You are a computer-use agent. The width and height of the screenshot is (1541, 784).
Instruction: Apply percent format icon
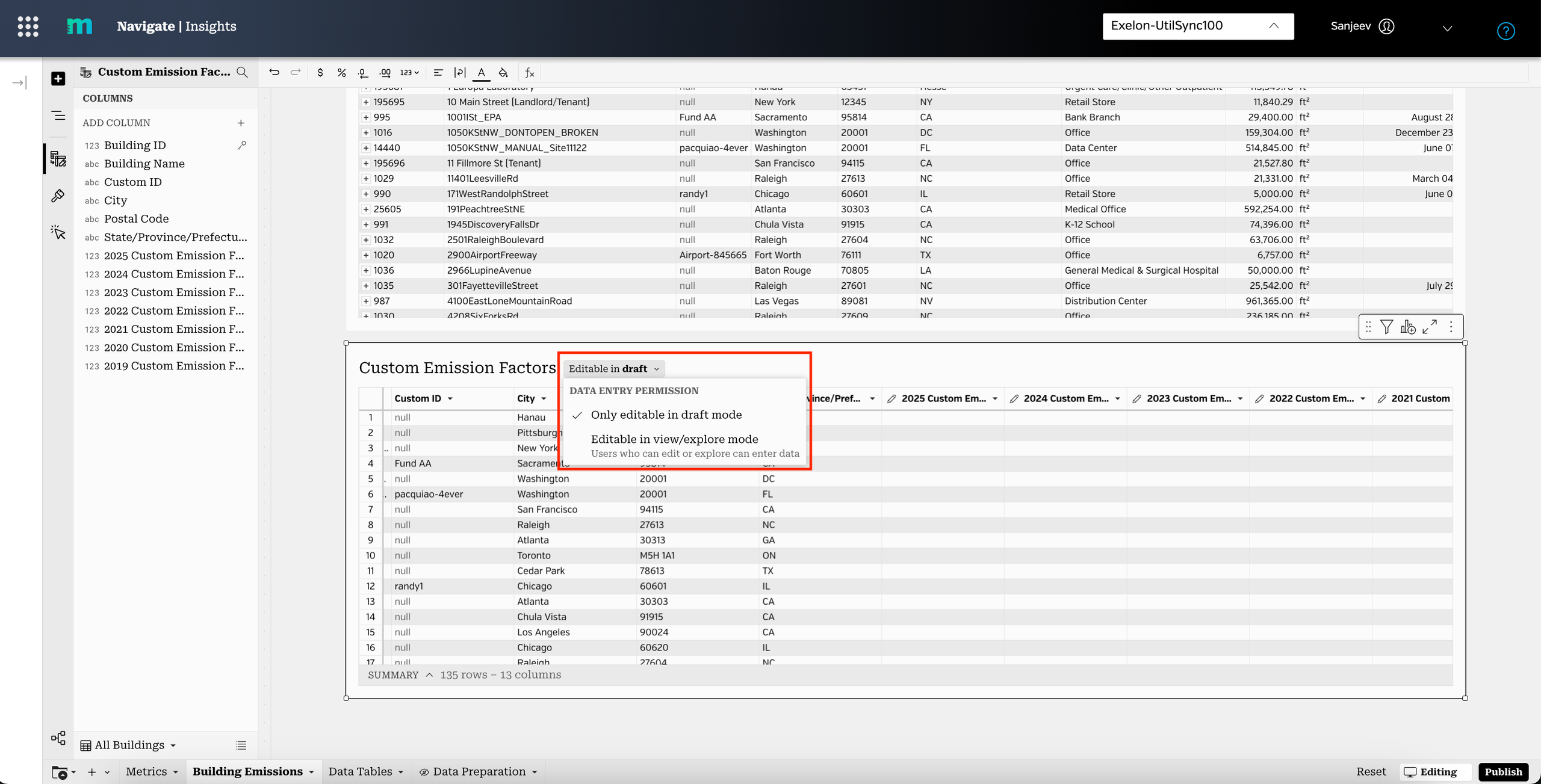tap(341, 73)
